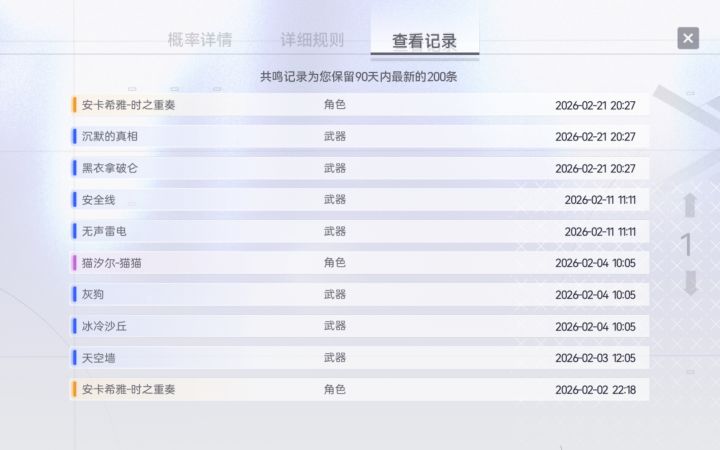
Task: Click the timestamp in the 灰狗 row
Action: (596, 295)
